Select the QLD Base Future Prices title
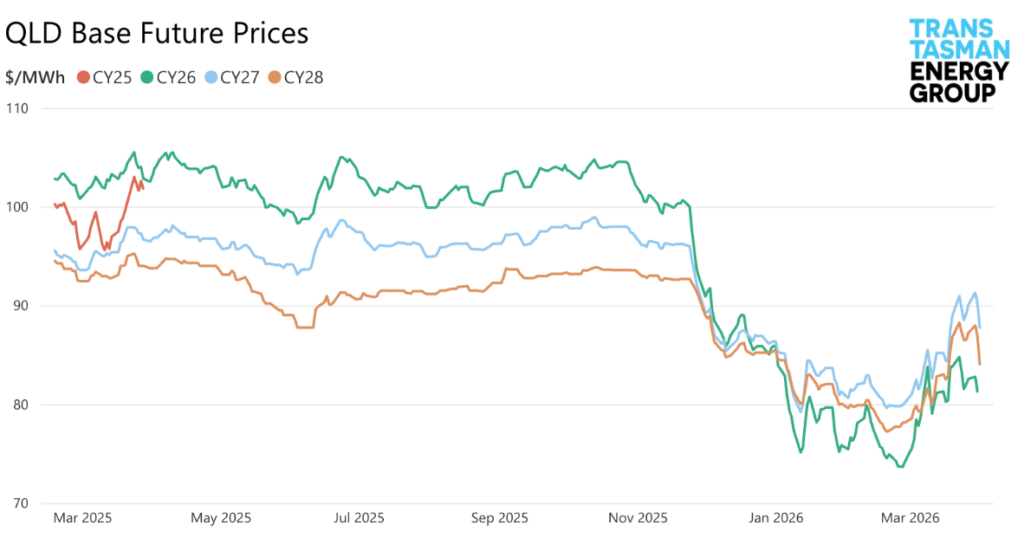This screenshot has height=545, width=1024. 157,33
